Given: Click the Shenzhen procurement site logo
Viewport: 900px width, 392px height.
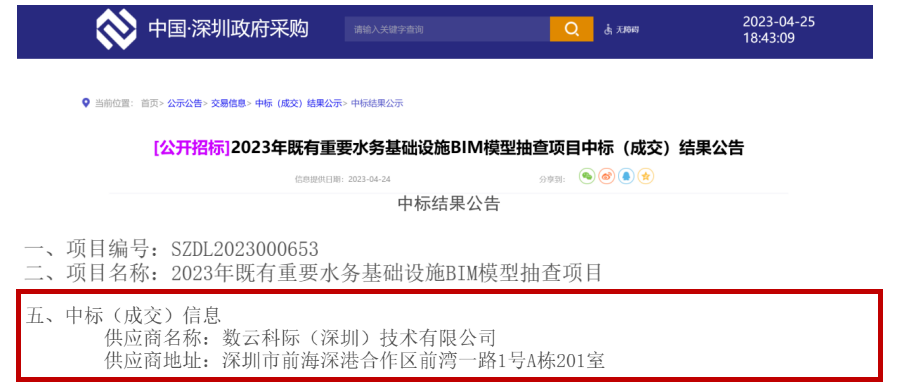Looking at the screenshot, I should tap(116, 29).
